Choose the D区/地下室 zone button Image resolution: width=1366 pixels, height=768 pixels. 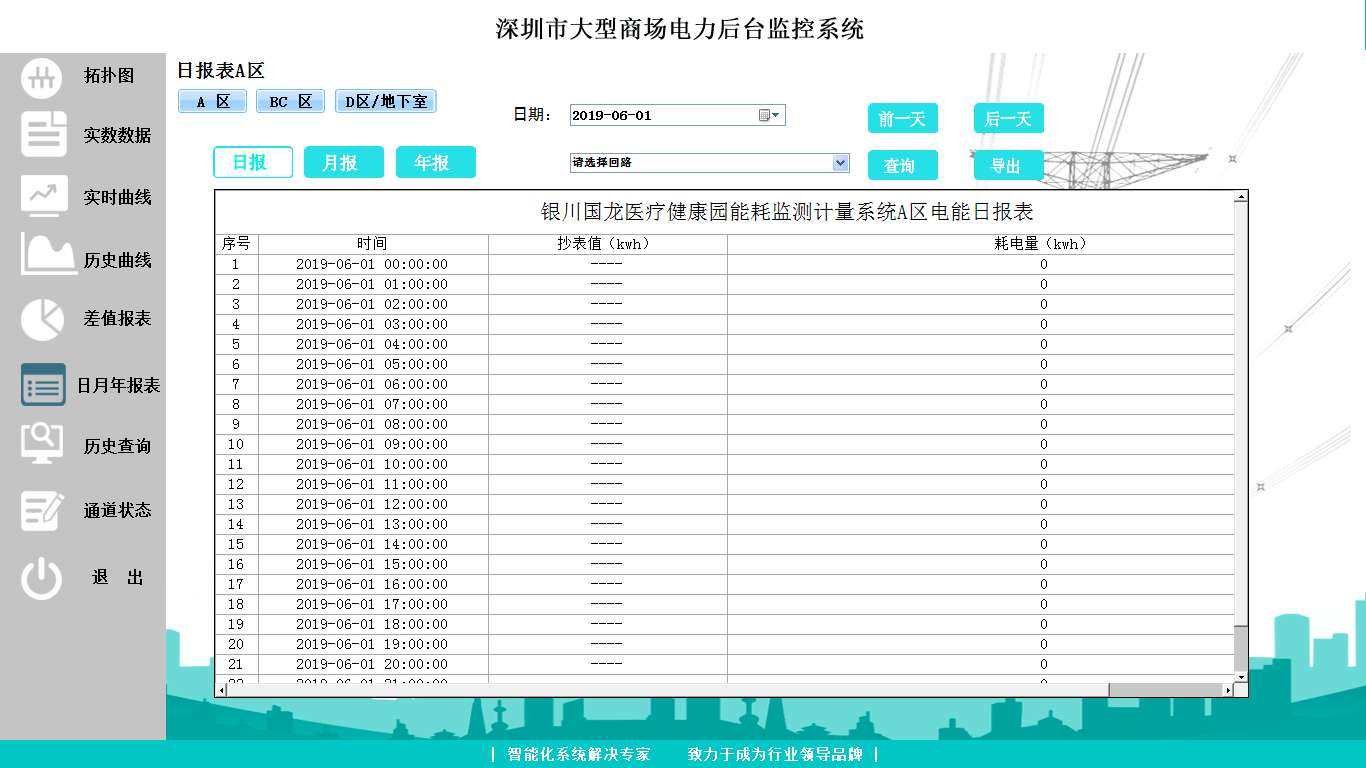(x=385, y=102)
